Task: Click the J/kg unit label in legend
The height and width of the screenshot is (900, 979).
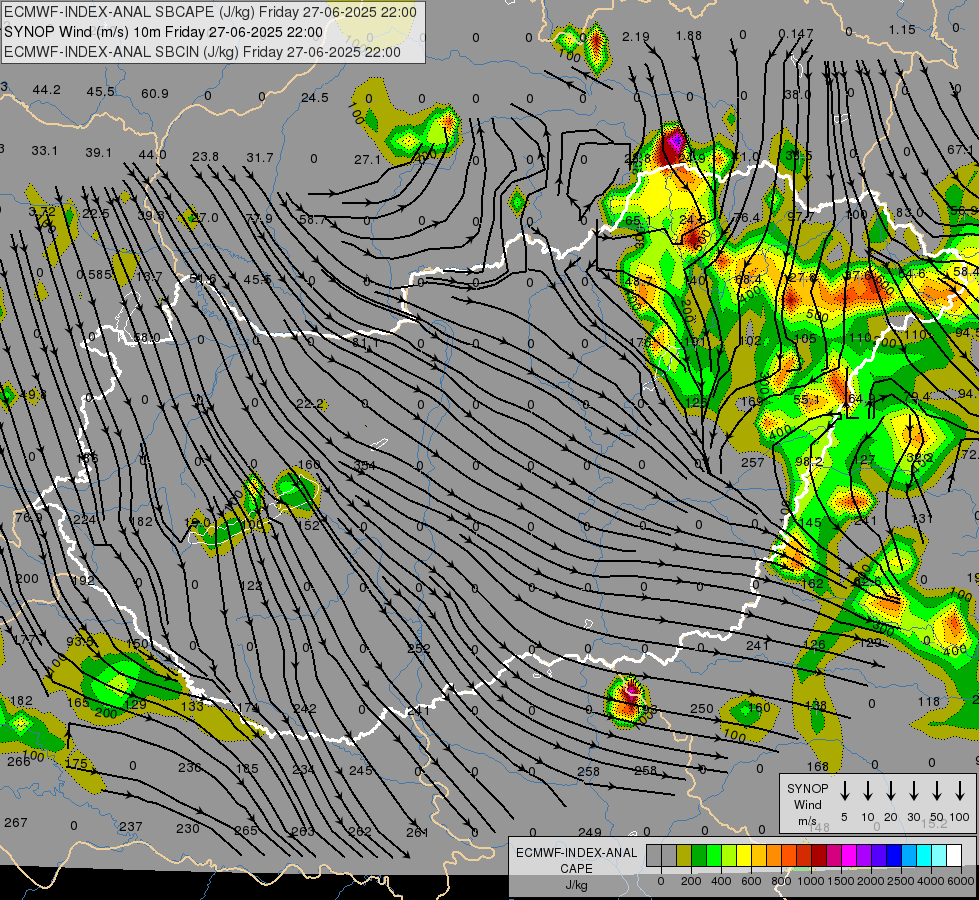Action: (576, 885)
